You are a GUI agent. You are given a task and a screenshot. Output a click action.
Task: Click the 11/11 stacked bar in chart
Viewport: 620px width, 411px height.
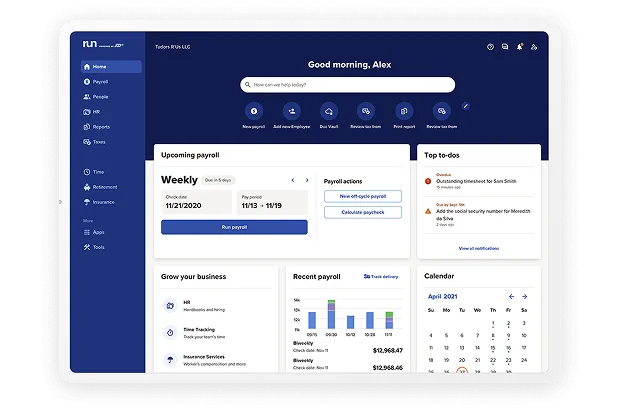click(389, 320)
